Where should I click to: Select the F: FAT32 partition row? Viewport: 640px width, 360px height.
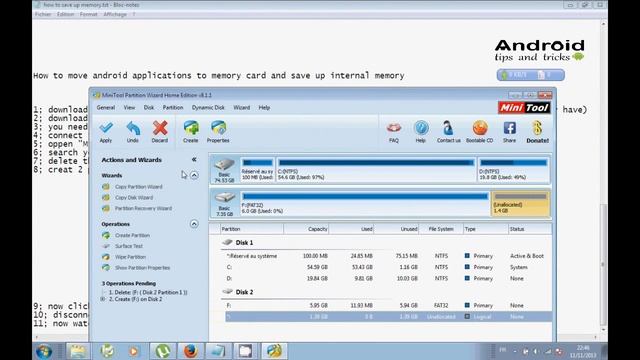(x=388, y=305)
